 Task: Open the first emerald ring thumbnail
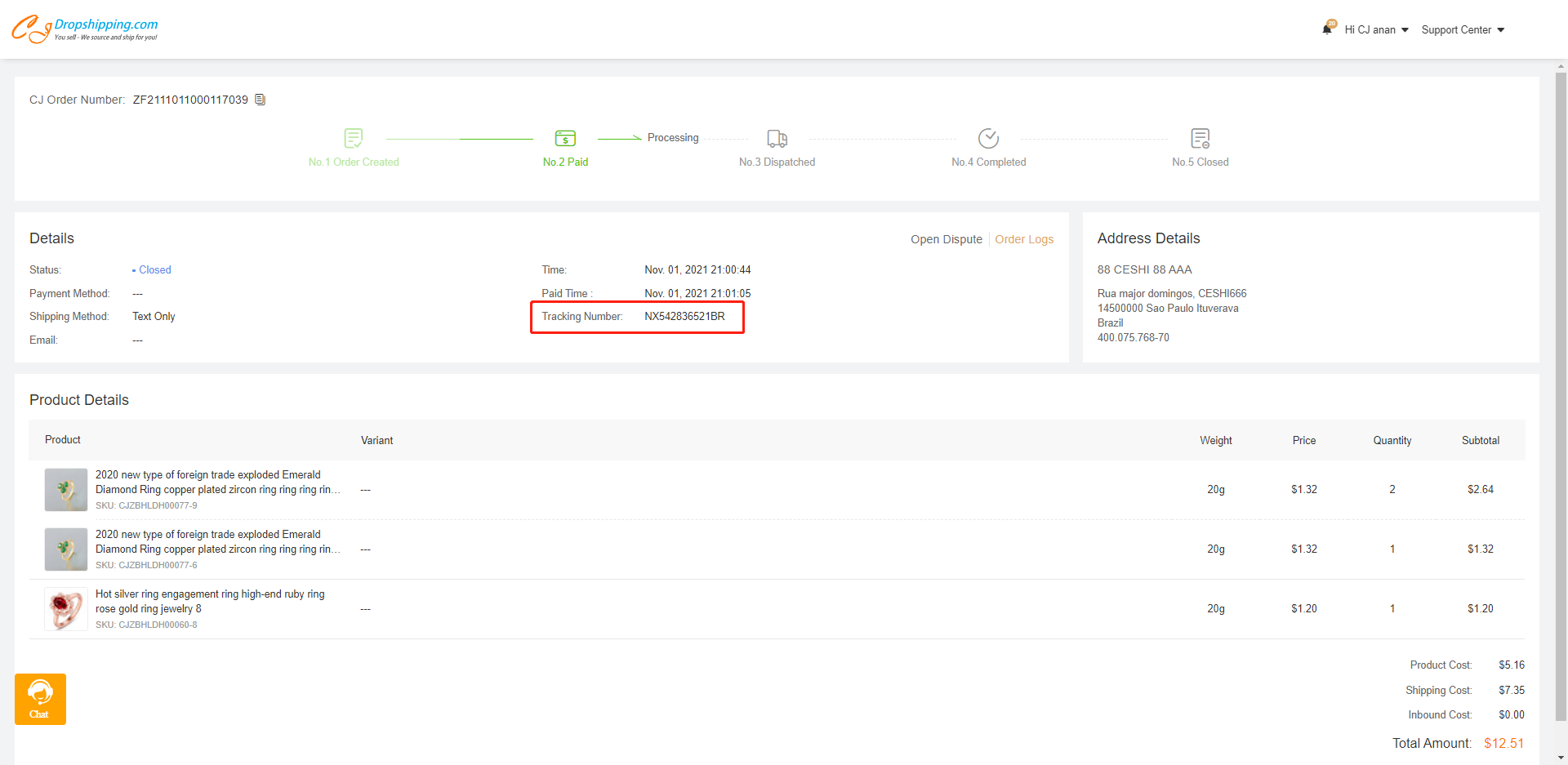pyautogui.click(x=66, y=490)
